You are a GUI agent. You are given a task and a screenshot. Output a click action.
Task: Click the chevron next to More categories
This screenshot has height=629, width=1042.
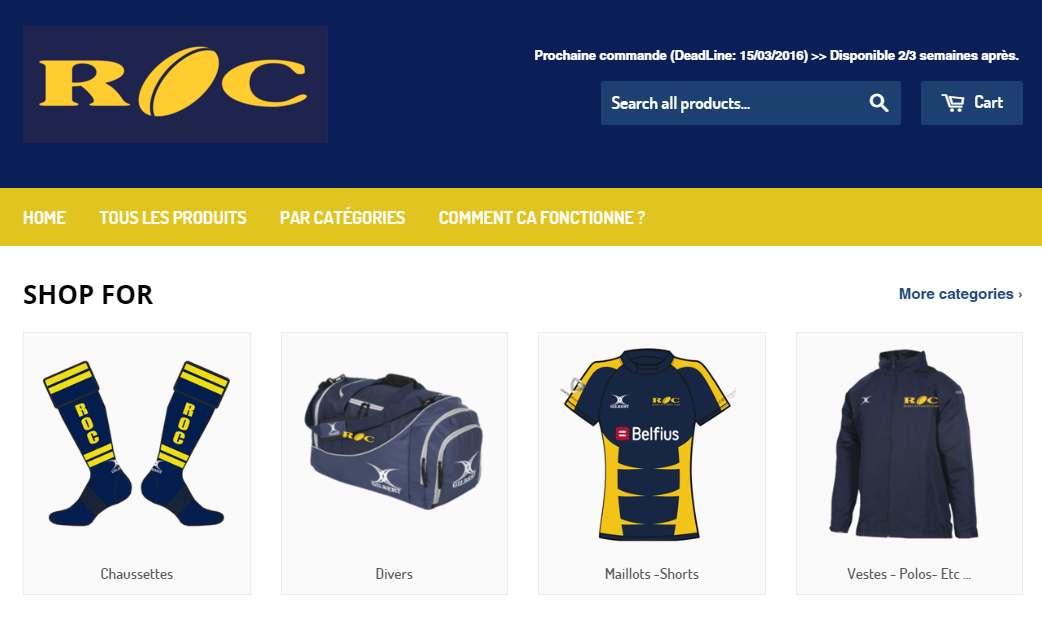[1020, 294]
